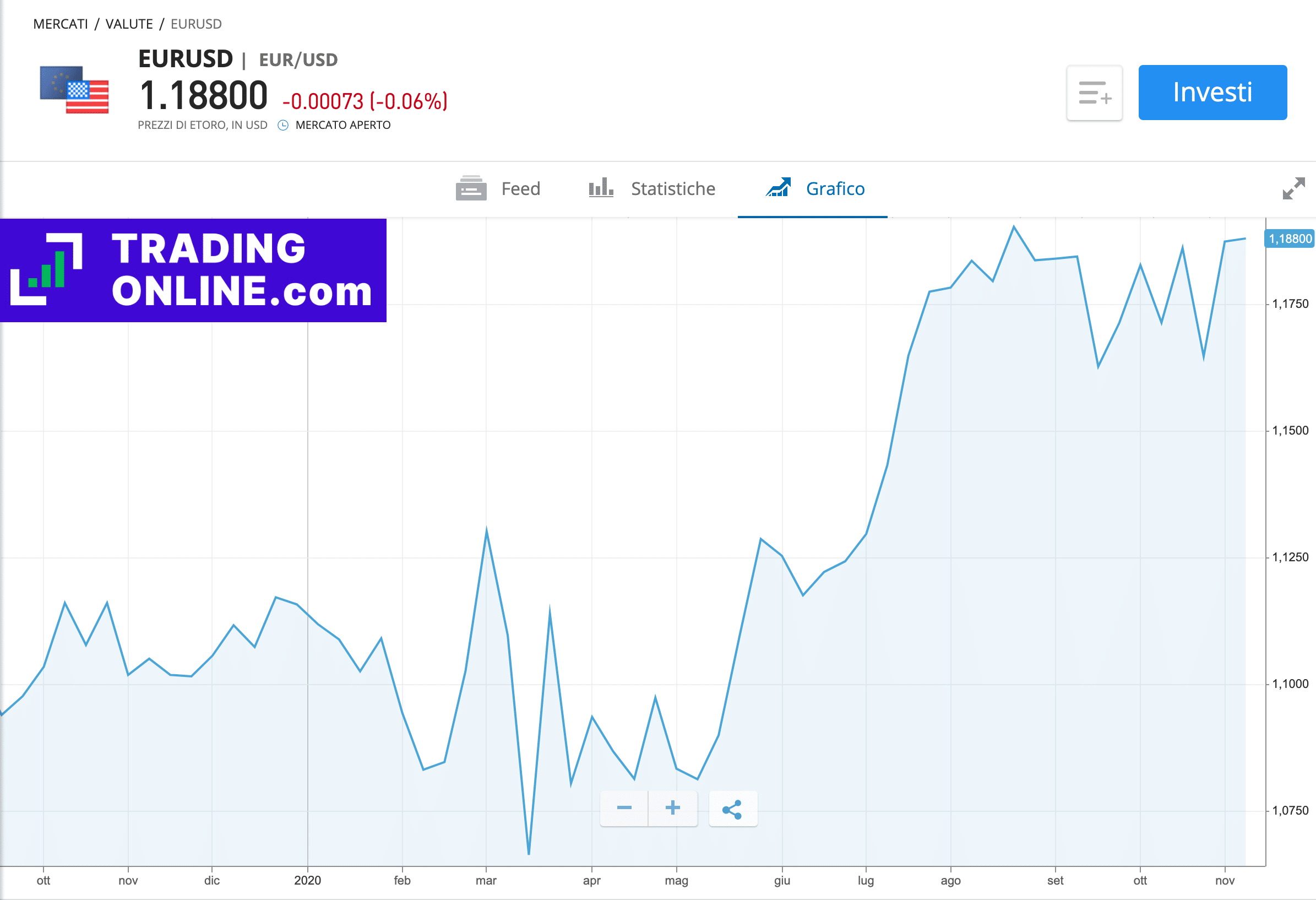Click the 1,1500 price axis label
1316x900 pixels.
pos(1291,431)
